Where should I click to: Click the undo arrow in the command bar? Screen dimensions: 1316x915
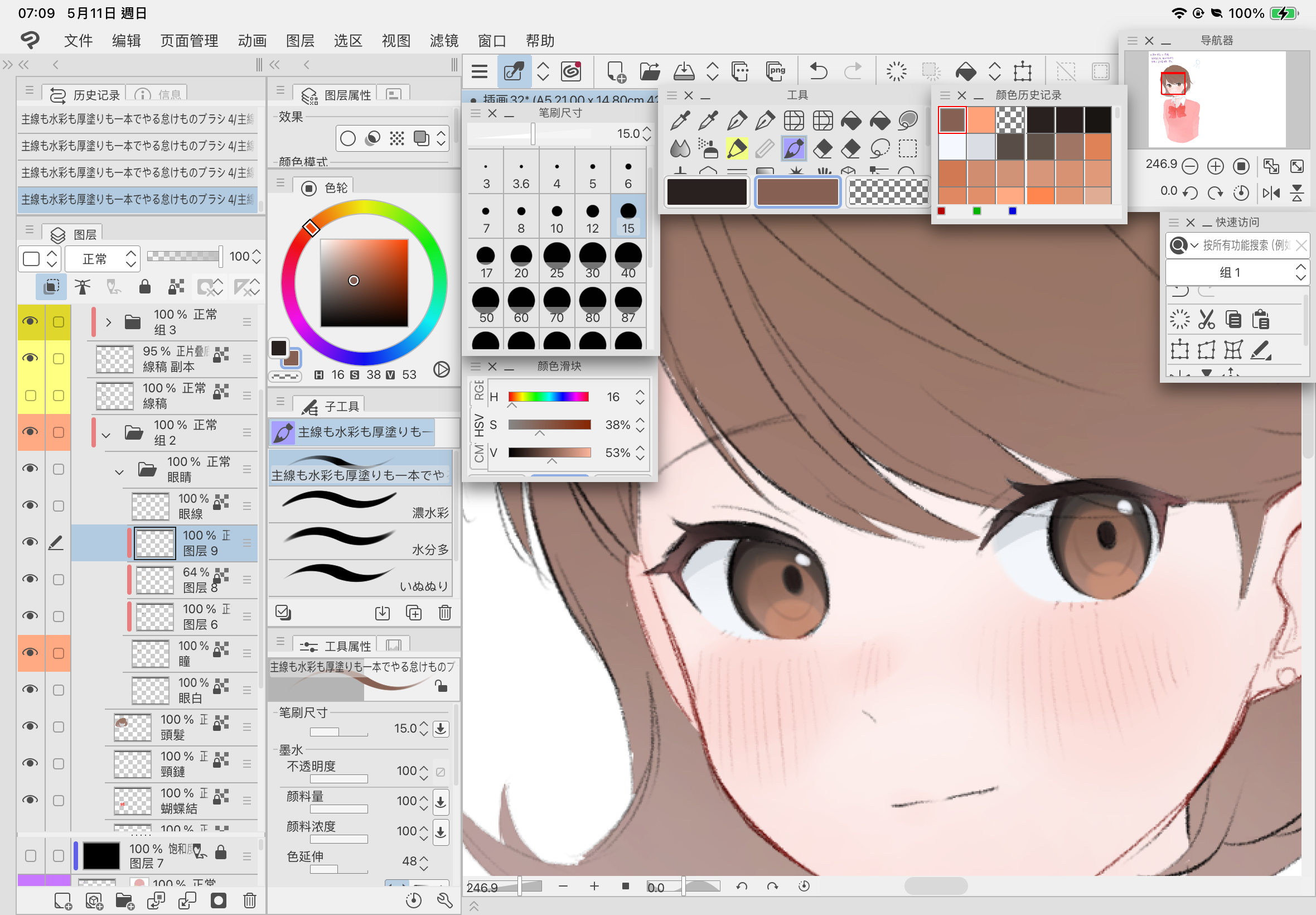click(x=819, y=71)
